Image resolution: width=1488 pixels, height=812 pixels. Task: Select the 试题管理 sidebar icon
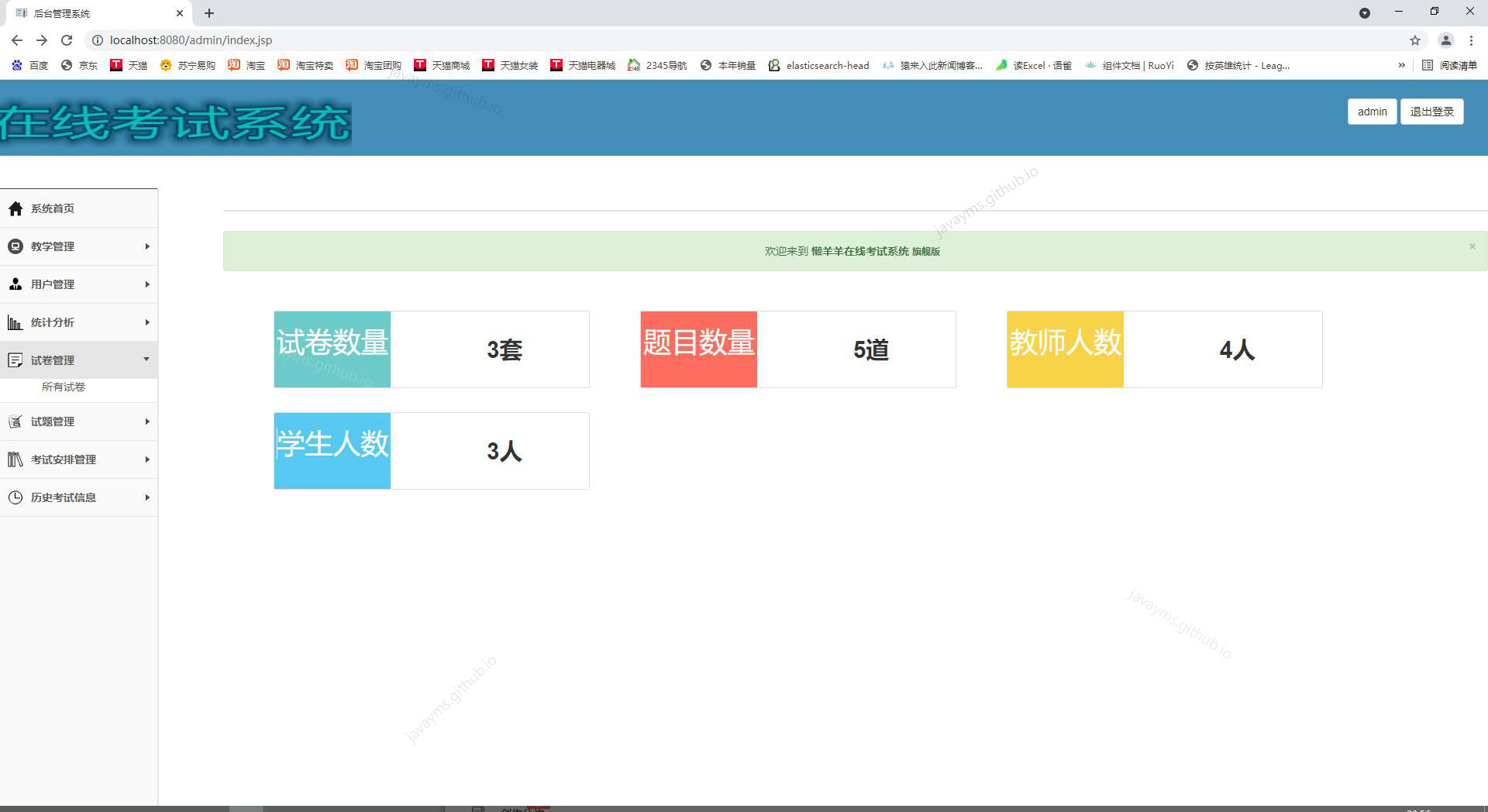coord(15,421)
